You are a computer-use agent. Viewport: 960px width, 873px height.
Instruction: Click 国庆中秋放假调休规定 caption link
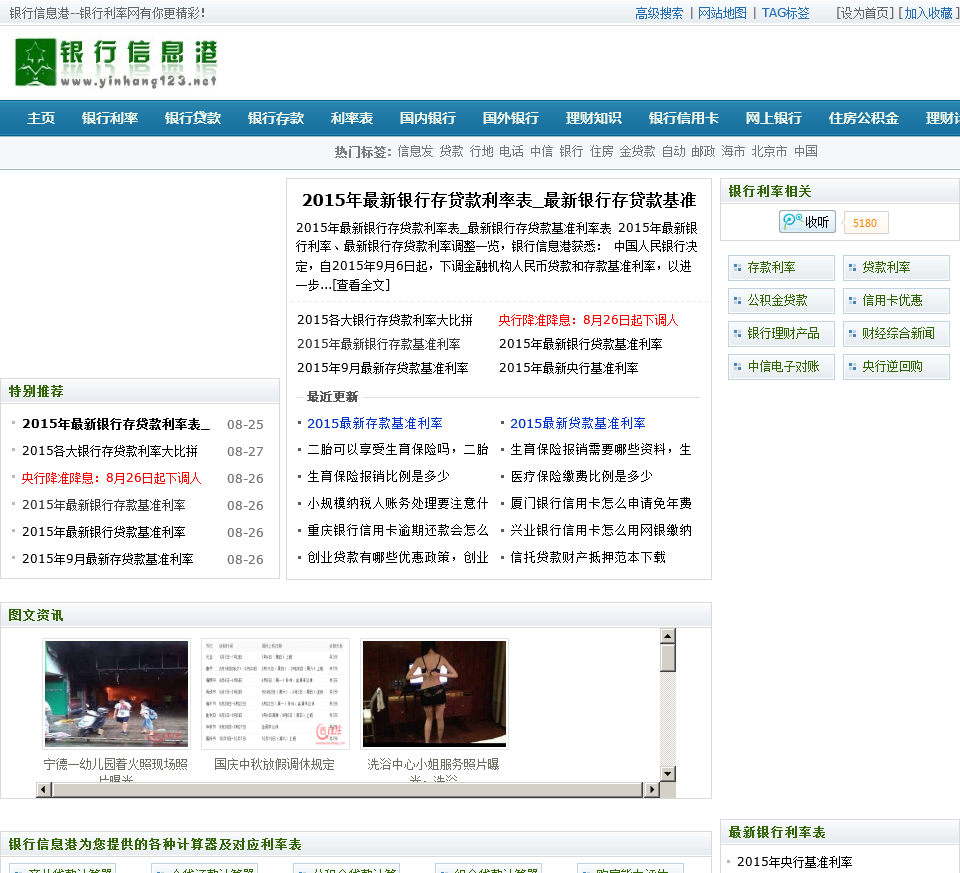[x=274, y=764]
